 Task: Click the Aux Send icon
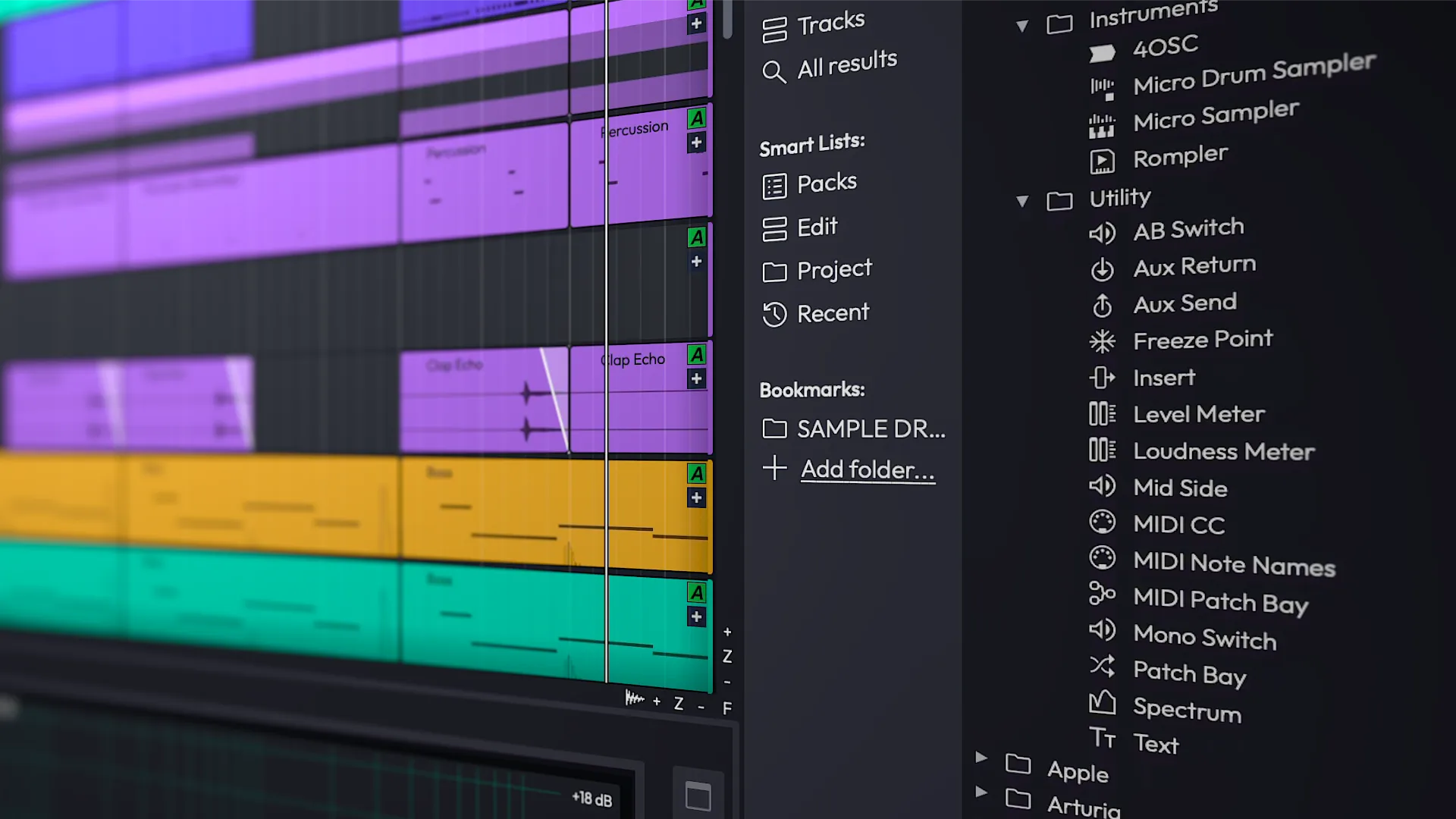(1102, 306)
